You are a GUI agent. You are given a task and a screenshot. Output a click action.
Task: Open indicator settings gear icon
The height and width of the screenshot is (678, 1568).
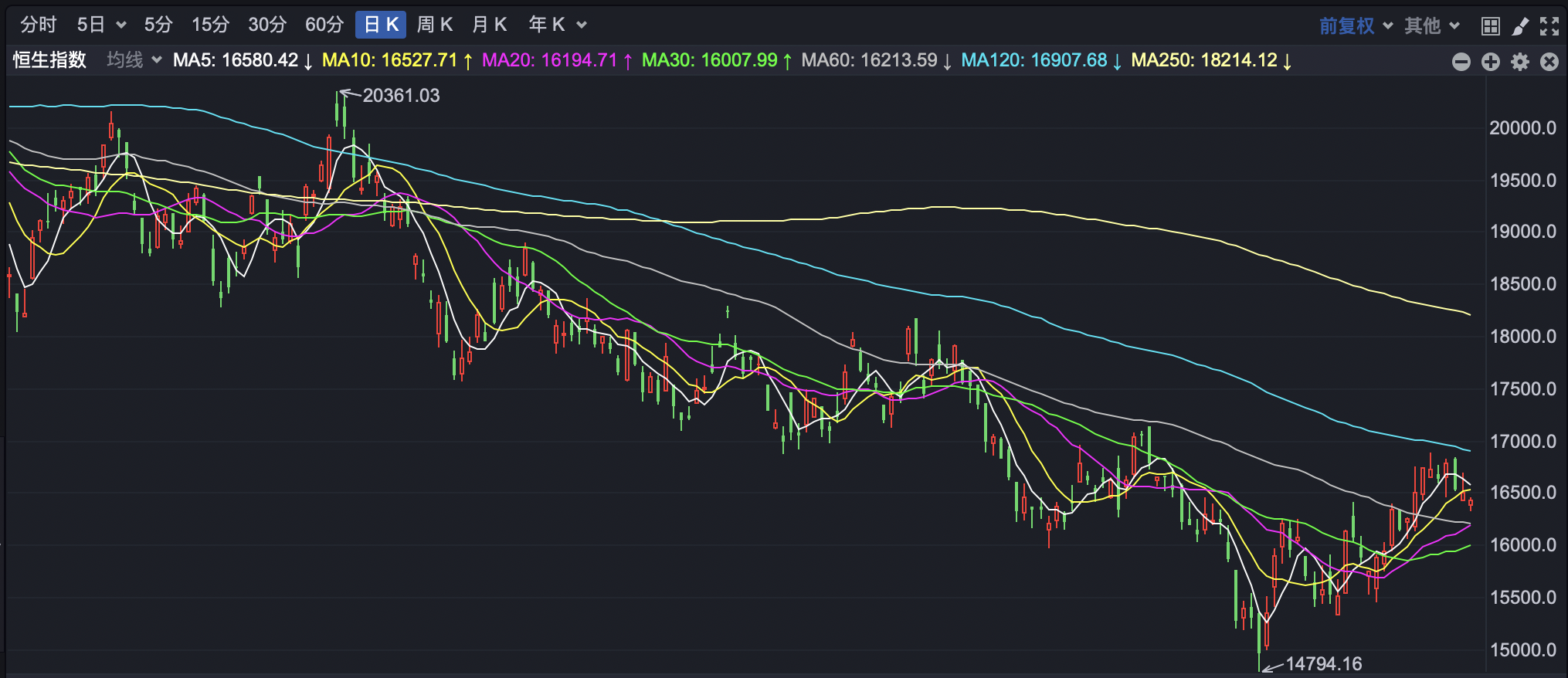1520,62
